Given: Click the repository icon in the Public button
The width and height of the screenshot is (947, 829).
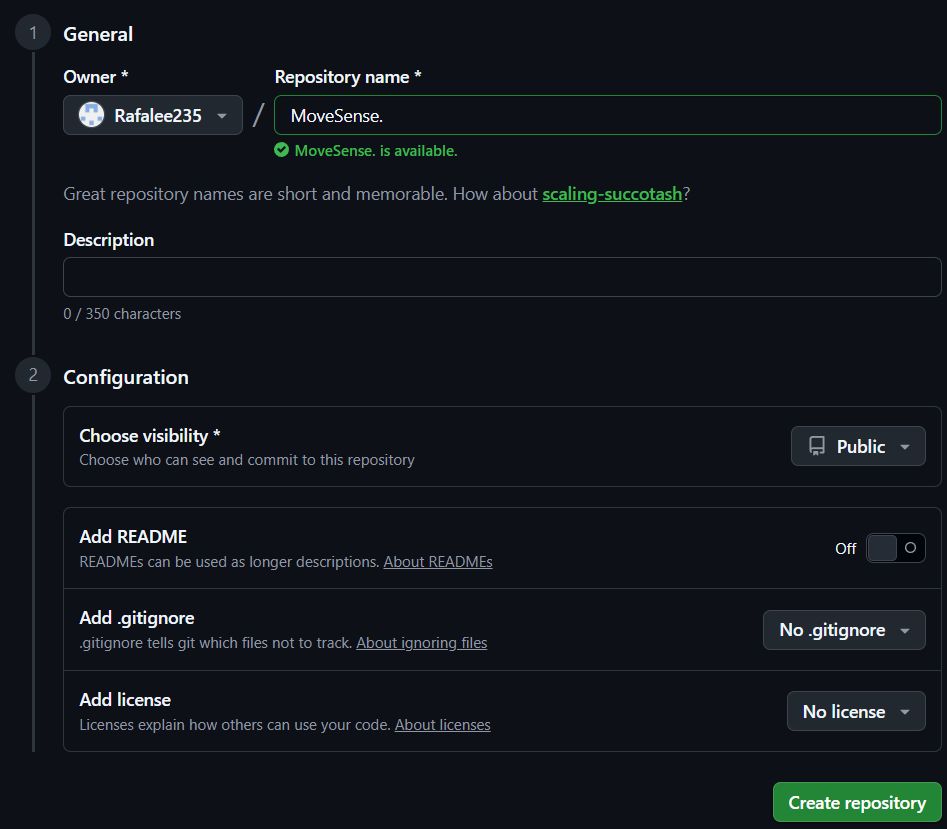Looking at the screenshot, I should click(817, 446).
